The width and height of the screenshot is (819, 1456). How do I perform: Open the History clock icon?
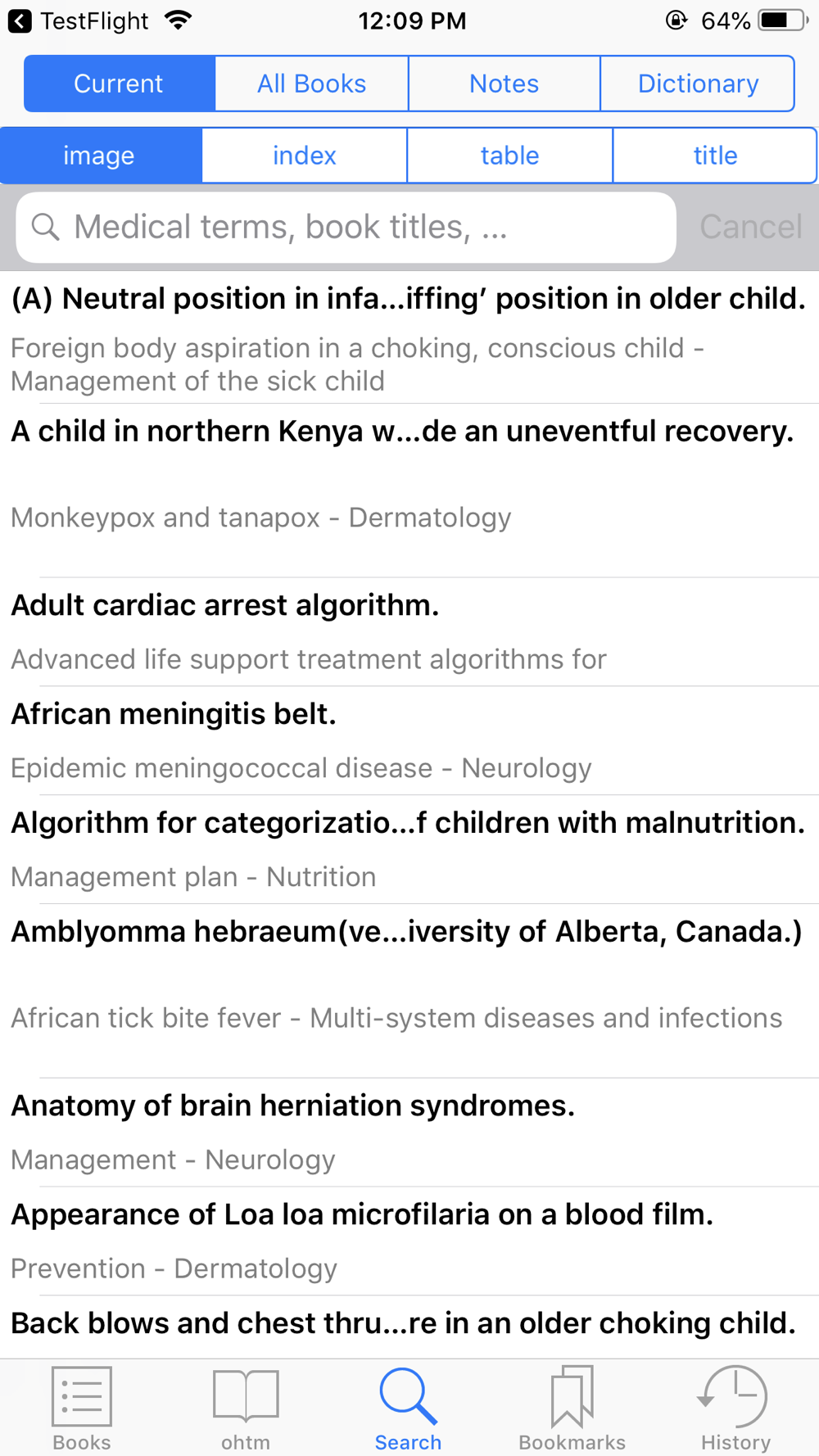coord(734,1396)
